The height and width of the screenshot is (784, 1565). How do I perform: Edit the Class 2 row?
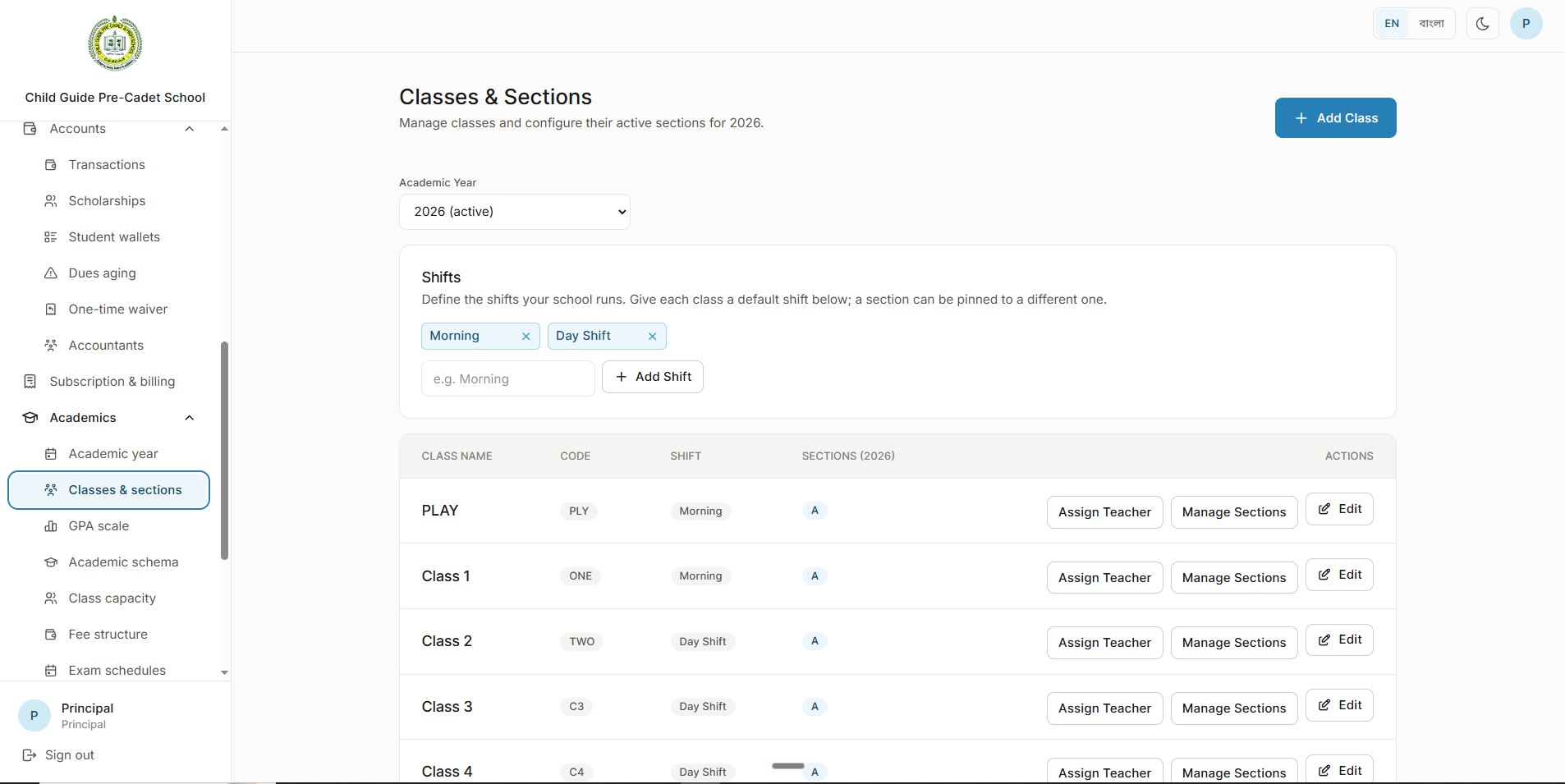click(1339, 640)
